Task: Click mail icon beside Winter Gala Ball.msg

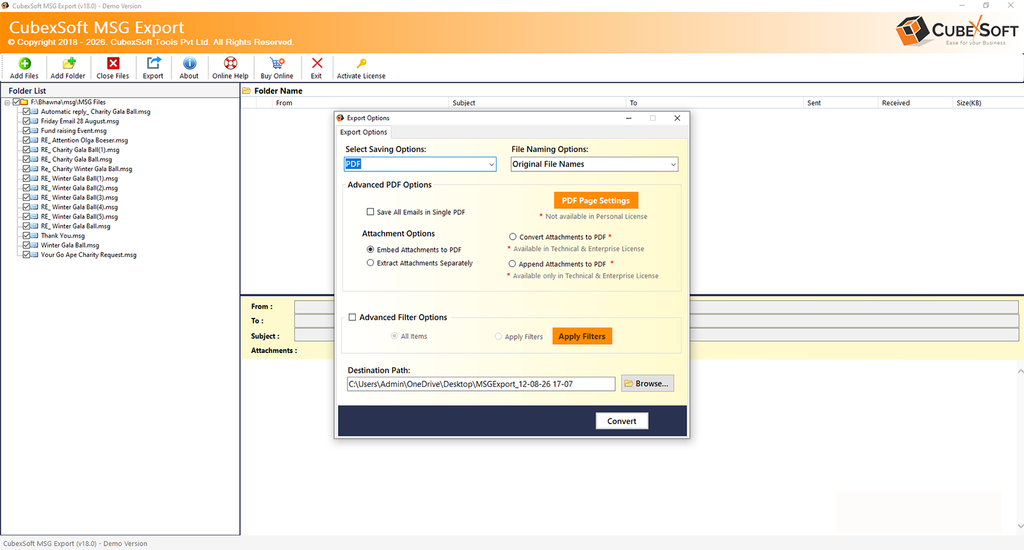Action: [35, 245]
